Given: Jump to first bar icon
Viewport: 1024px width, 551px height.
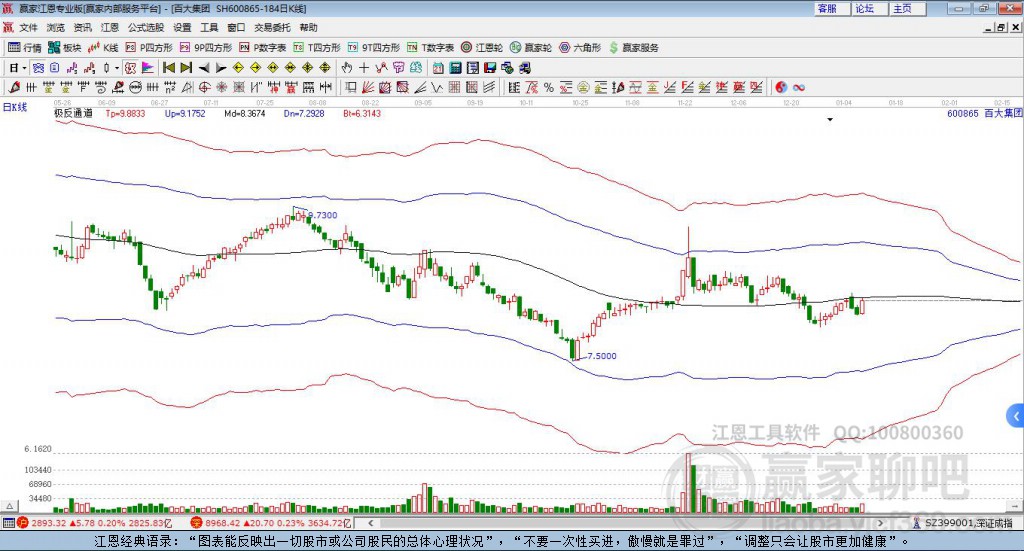Looking at the screenshot, I should [x=168, y=68].
